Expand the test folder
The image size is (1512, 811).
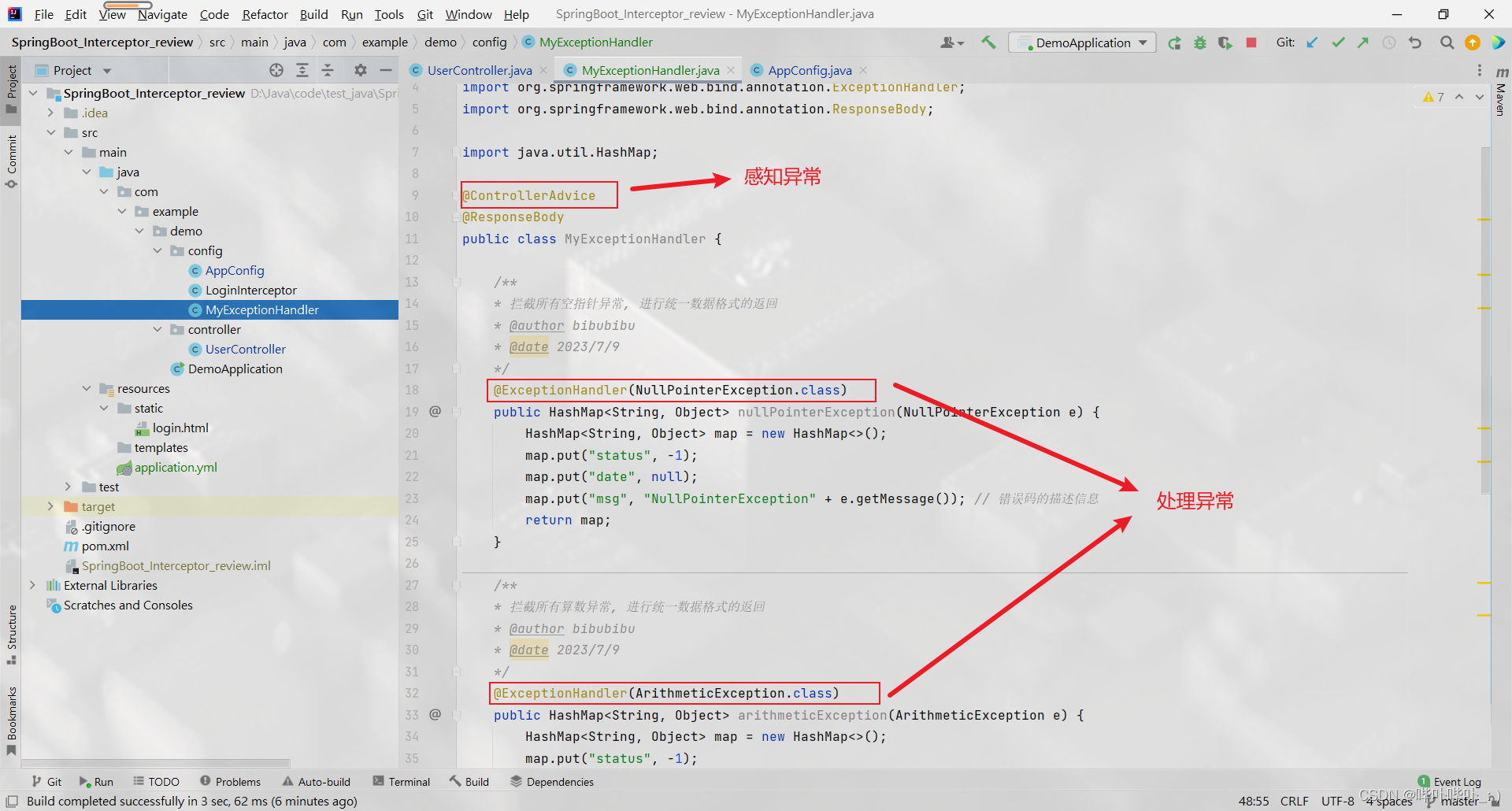(69, 487)
